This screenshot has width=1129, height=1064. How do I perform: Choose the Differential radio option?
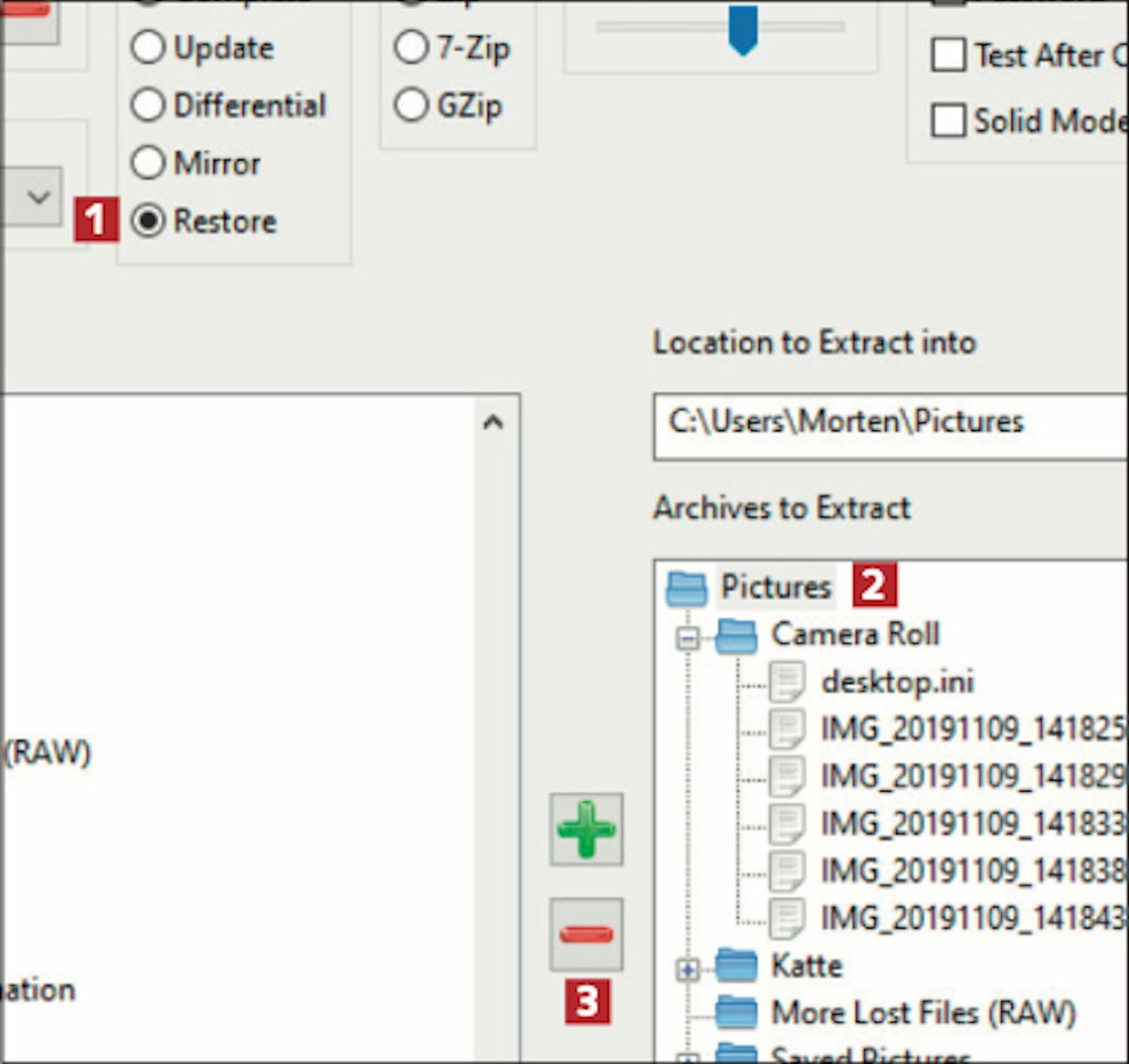click(x=148, y=105)
